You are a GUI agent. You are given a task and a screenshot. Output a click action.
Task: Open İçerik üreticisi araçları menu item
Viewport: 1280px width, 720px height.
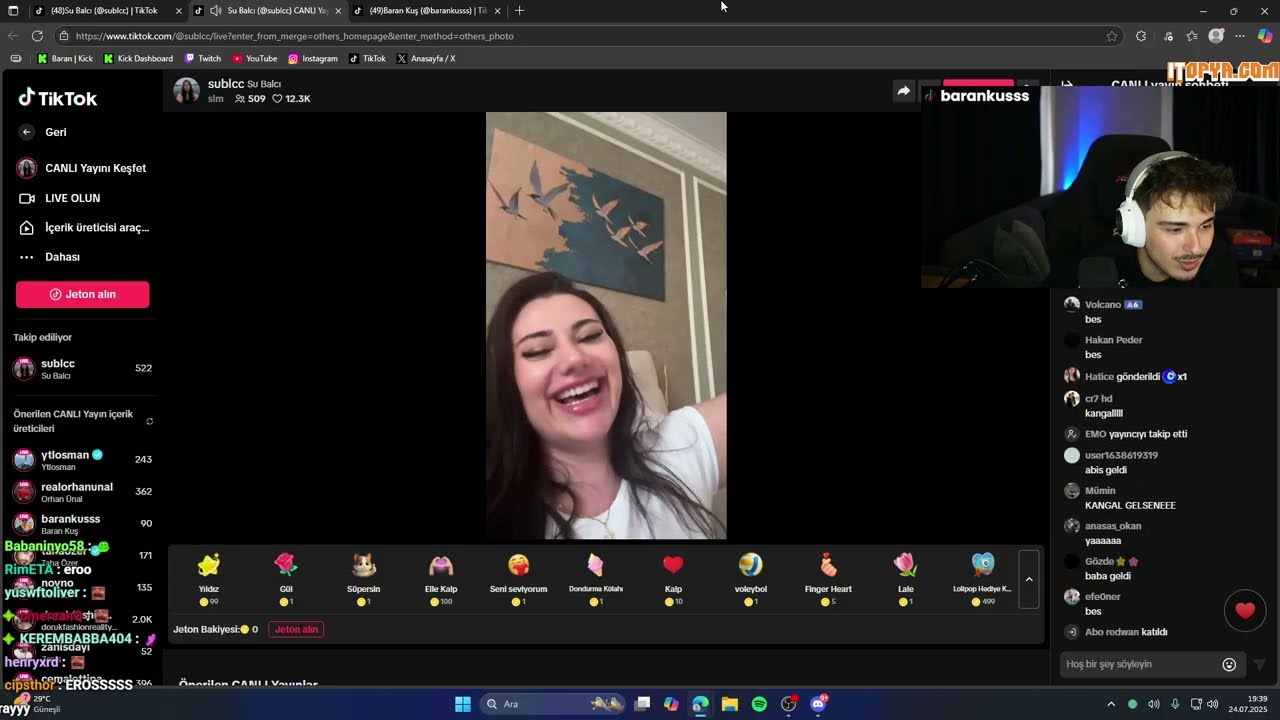coord(83,228)
